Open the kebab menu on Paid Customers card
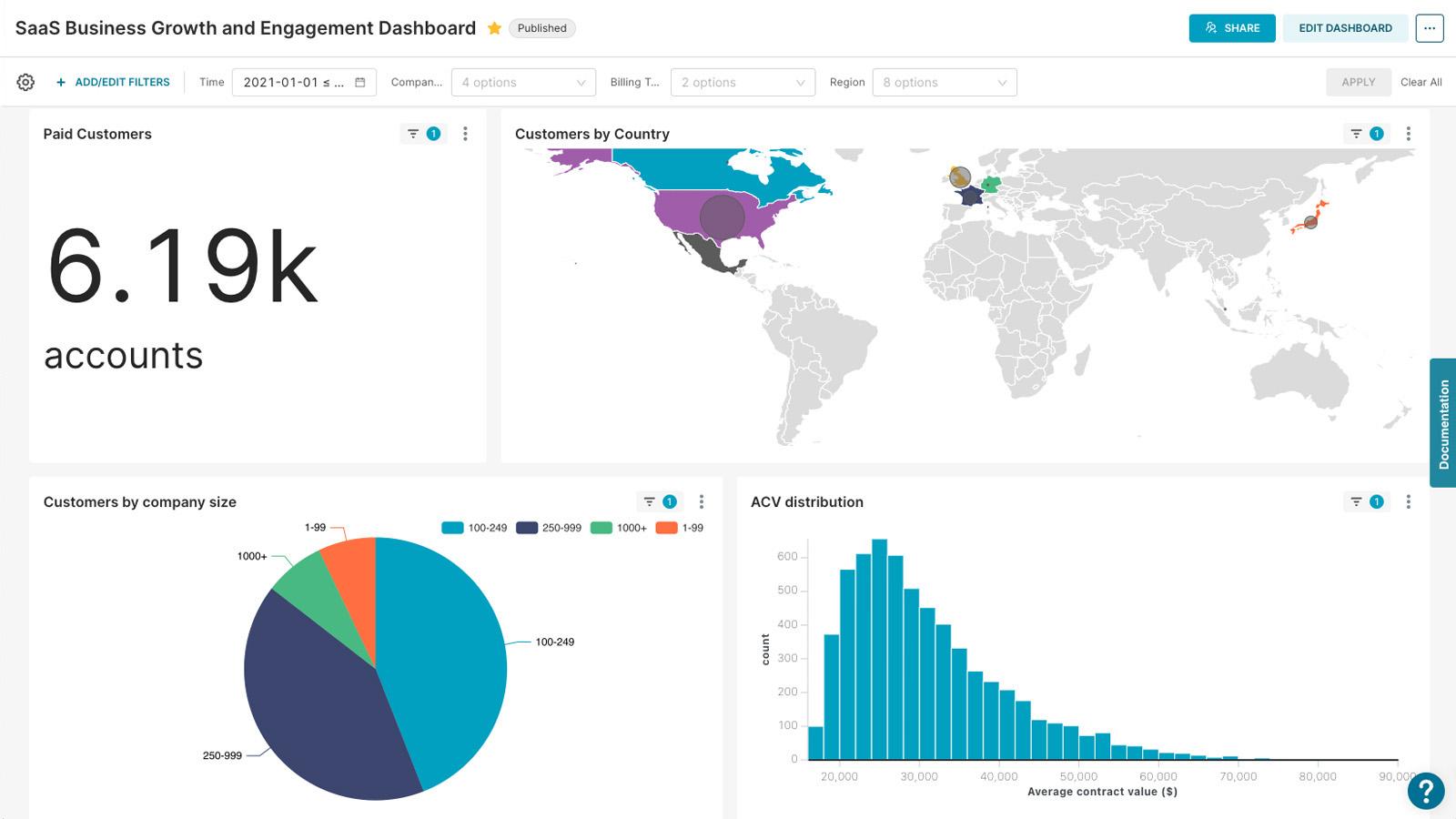1456x819 pixels. pyautogui.click(x=465, y=133)
